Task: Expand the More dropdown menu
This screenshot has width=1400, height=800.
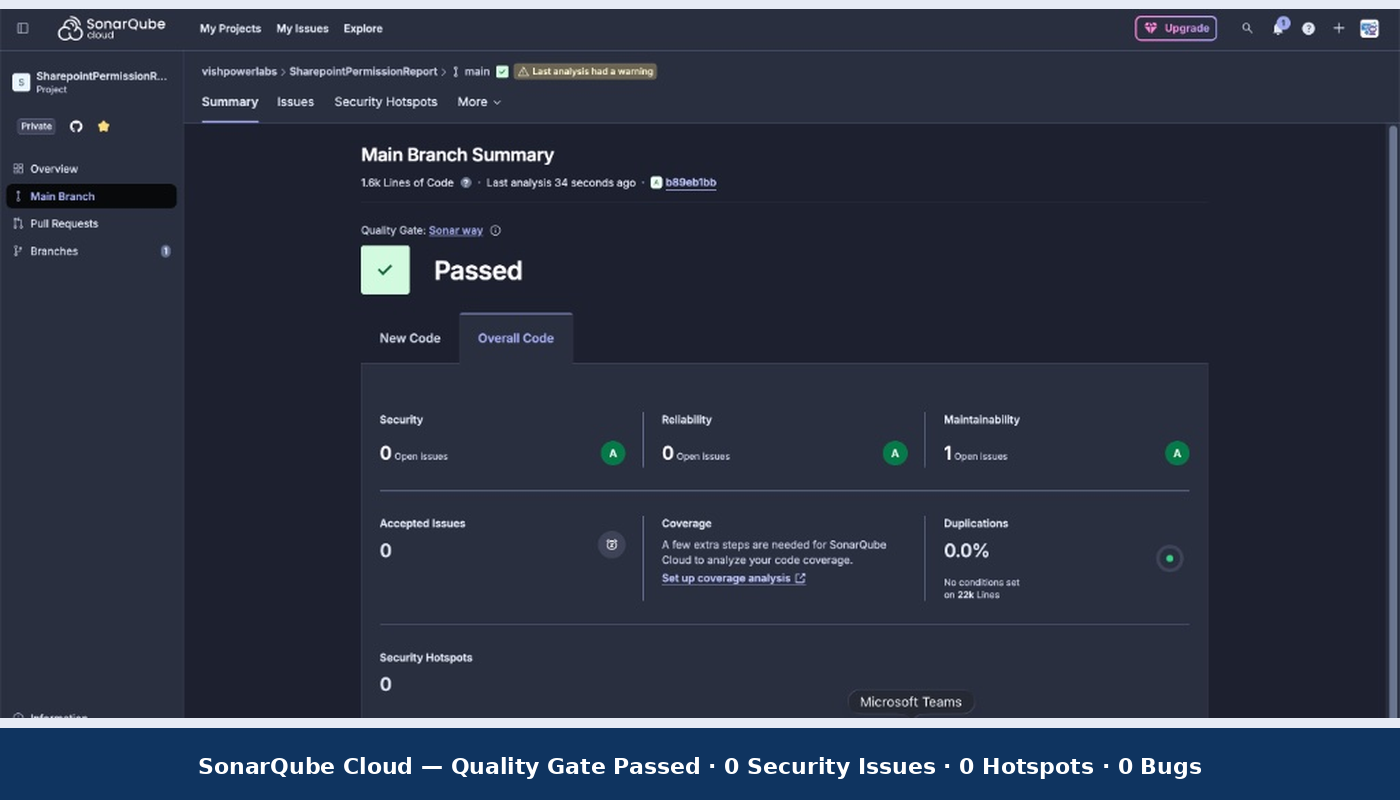Action: [x=479, y=102]
